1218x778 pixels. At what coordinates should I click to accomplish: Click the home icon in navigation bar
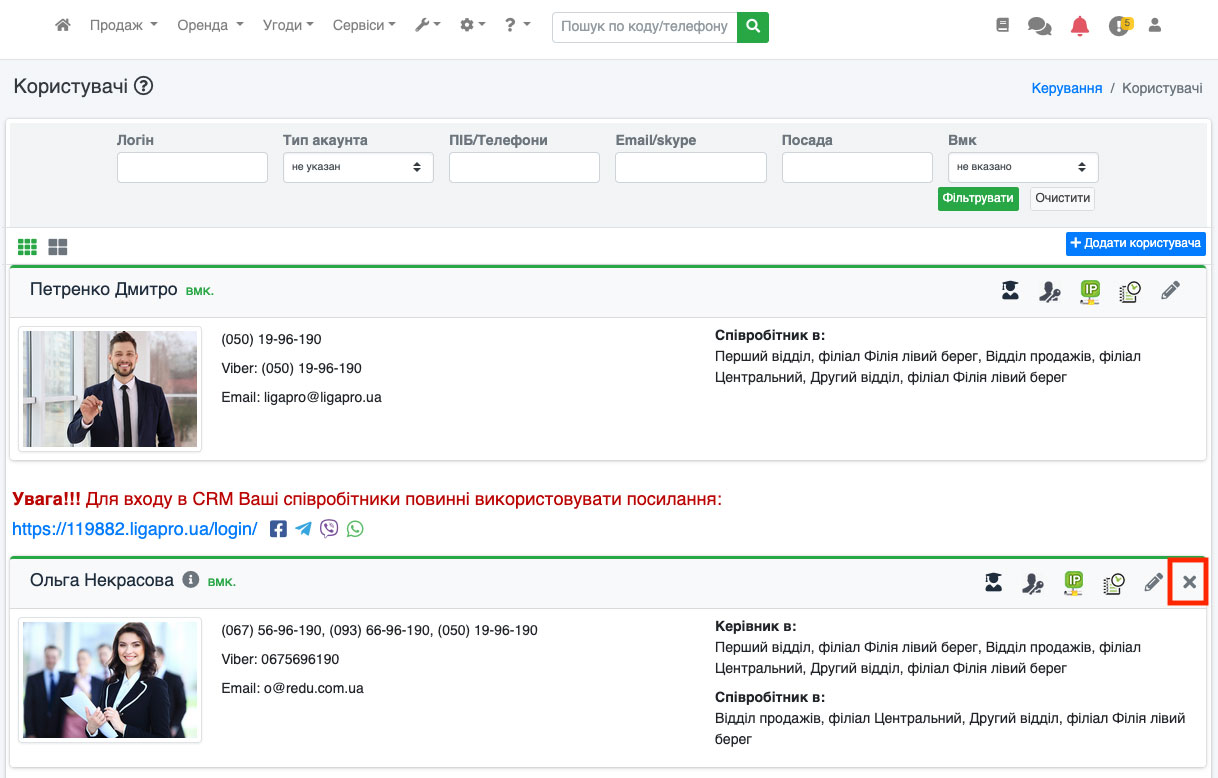63,25
